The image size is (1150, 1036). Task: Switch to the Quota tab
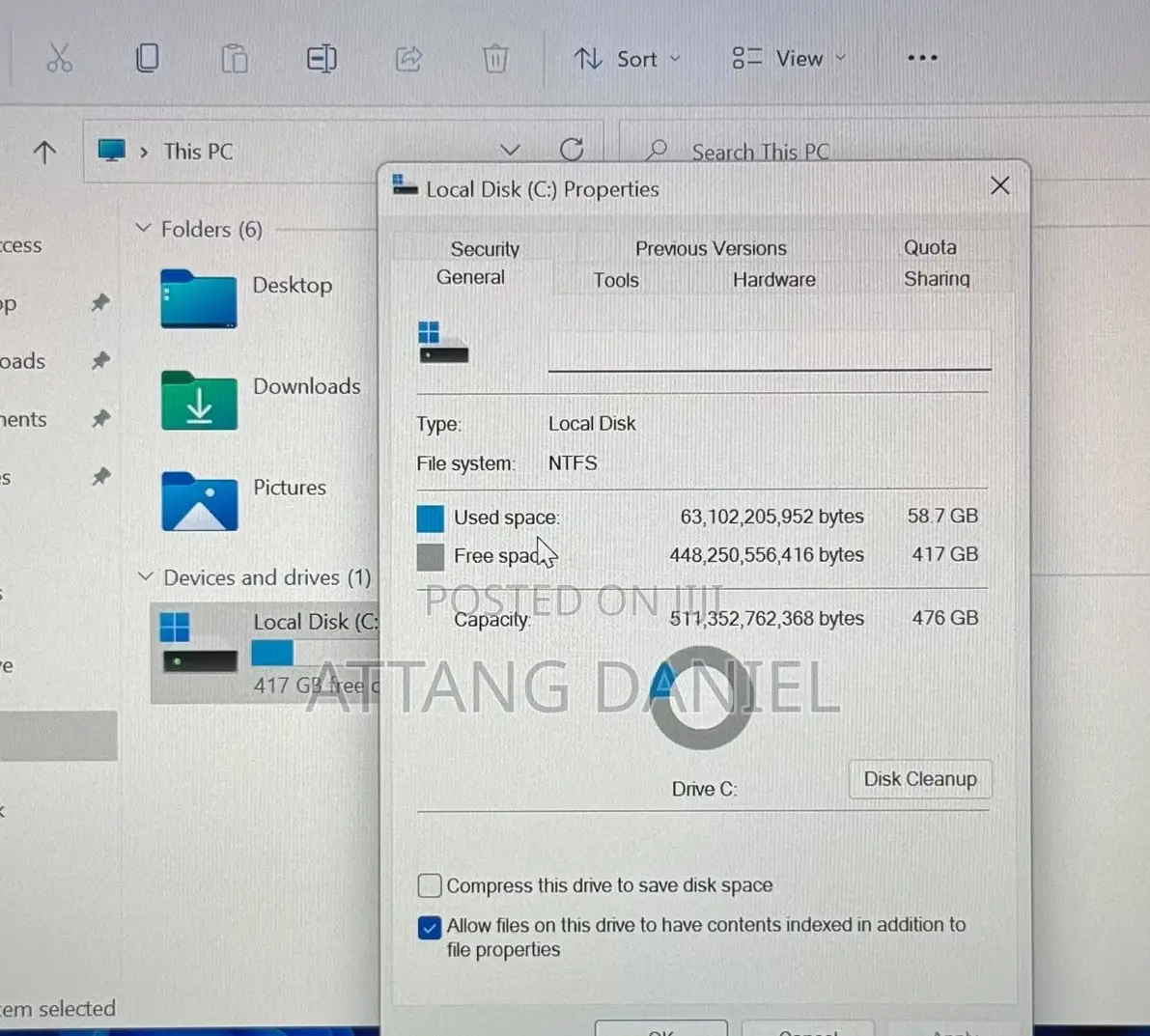(929, 247)
